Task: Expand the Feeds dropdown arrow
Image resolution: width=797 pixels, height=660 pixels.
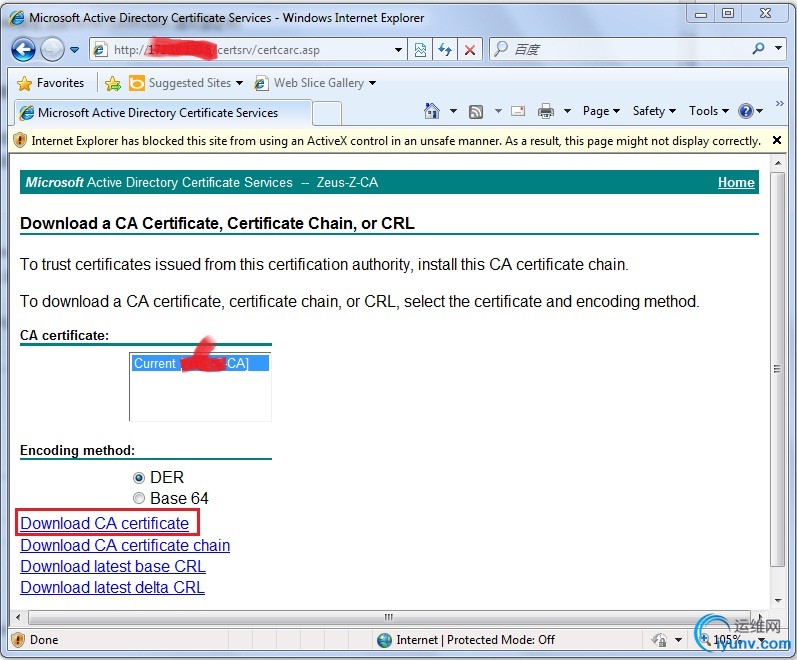Action: (x=498, y=111)
